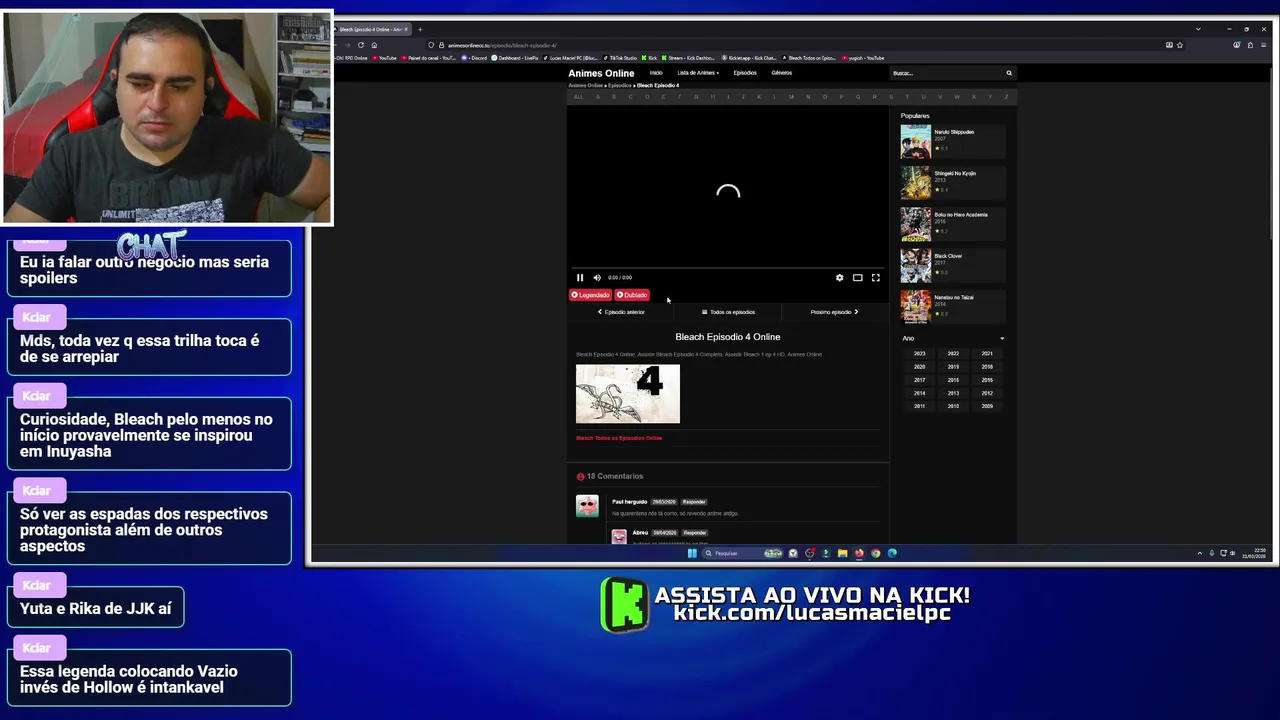
Task: Mute the video player volume
Action: (x=597, y=278)
